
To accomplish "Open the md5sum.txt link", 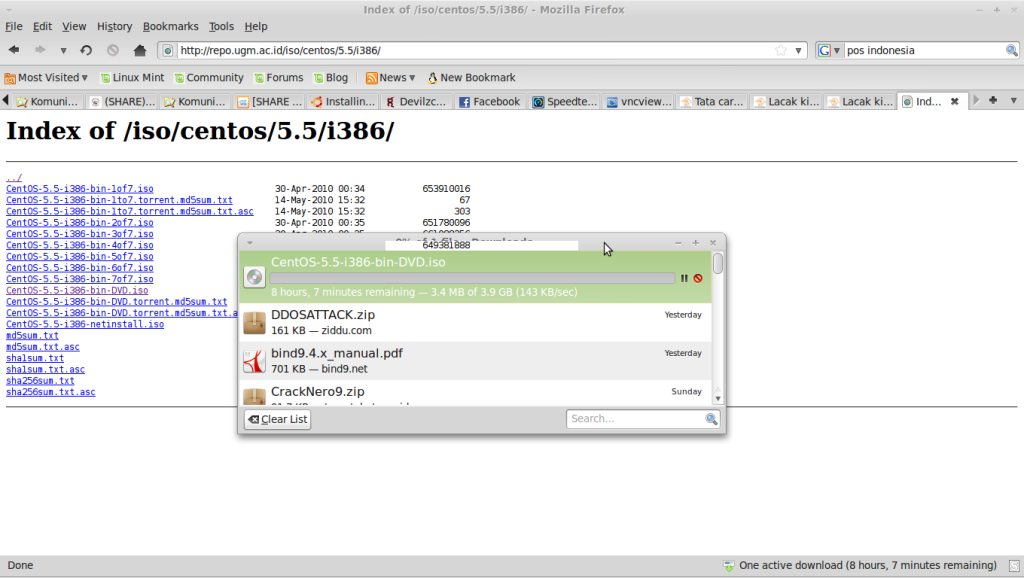I will (x=32, y=336).
